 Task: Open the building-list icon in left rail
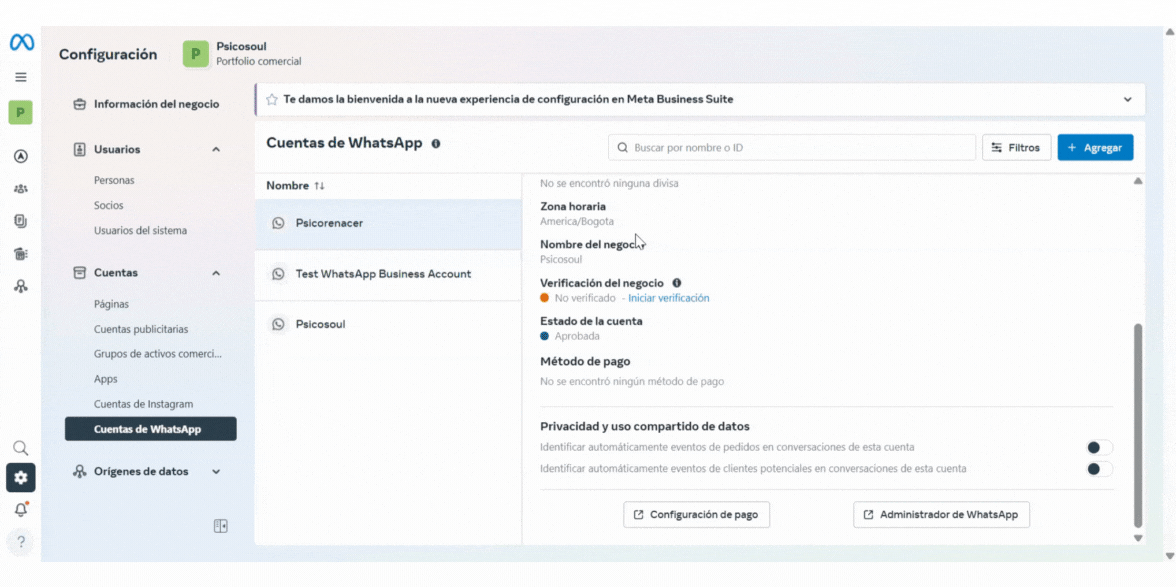[x=21, y=254]
